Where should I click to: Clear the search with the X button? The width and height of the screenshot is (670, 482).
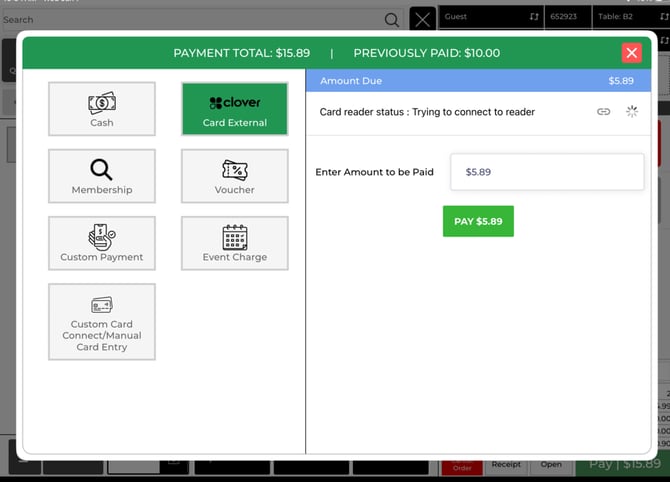point(423,19)
